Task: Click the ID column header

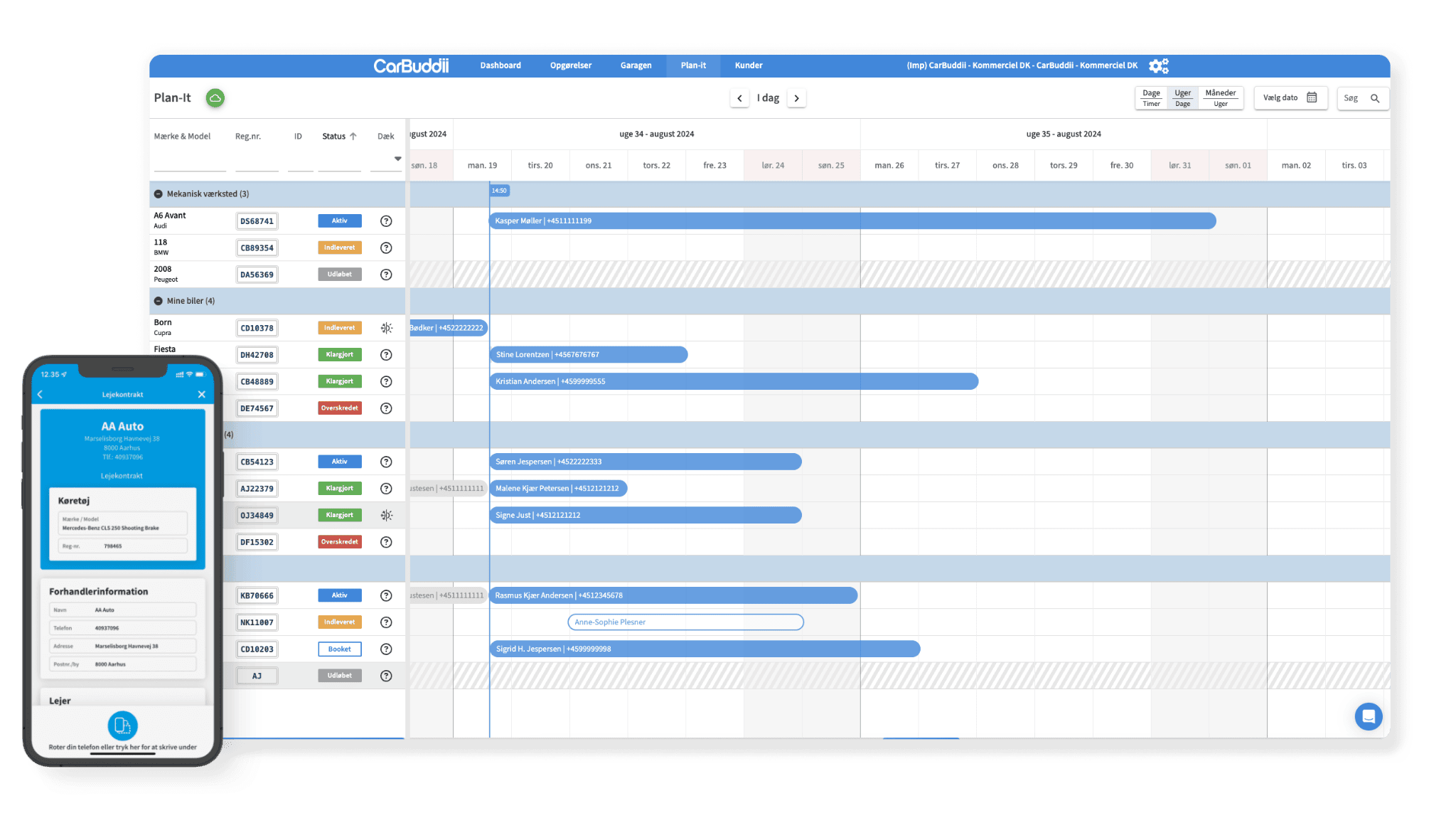Action: click(298, 137)
